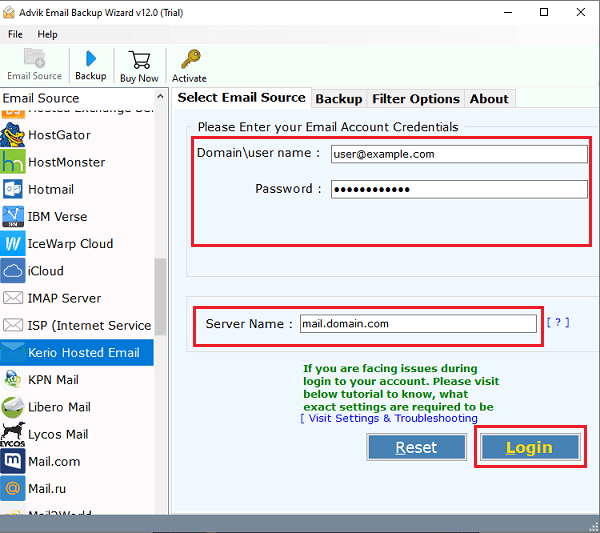
Task: Select the Hotmail text entry
Action: 51,189
